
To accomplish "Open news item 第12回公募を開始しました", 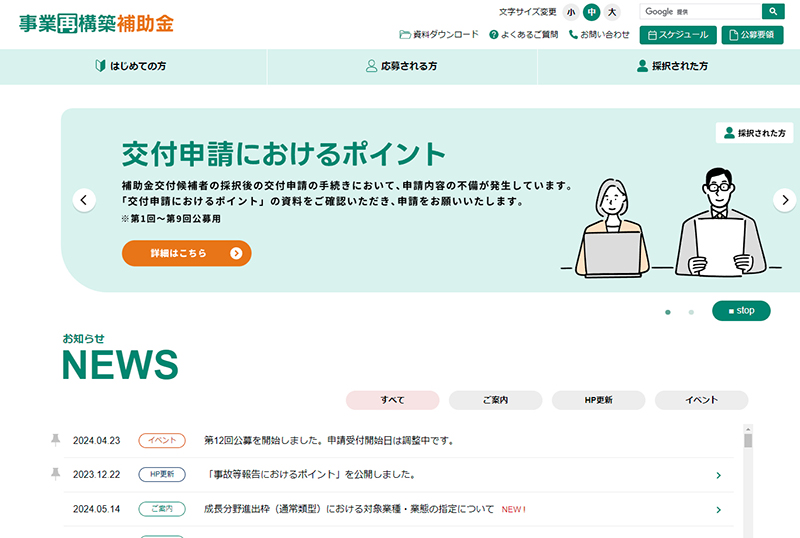I will (329, 441).
